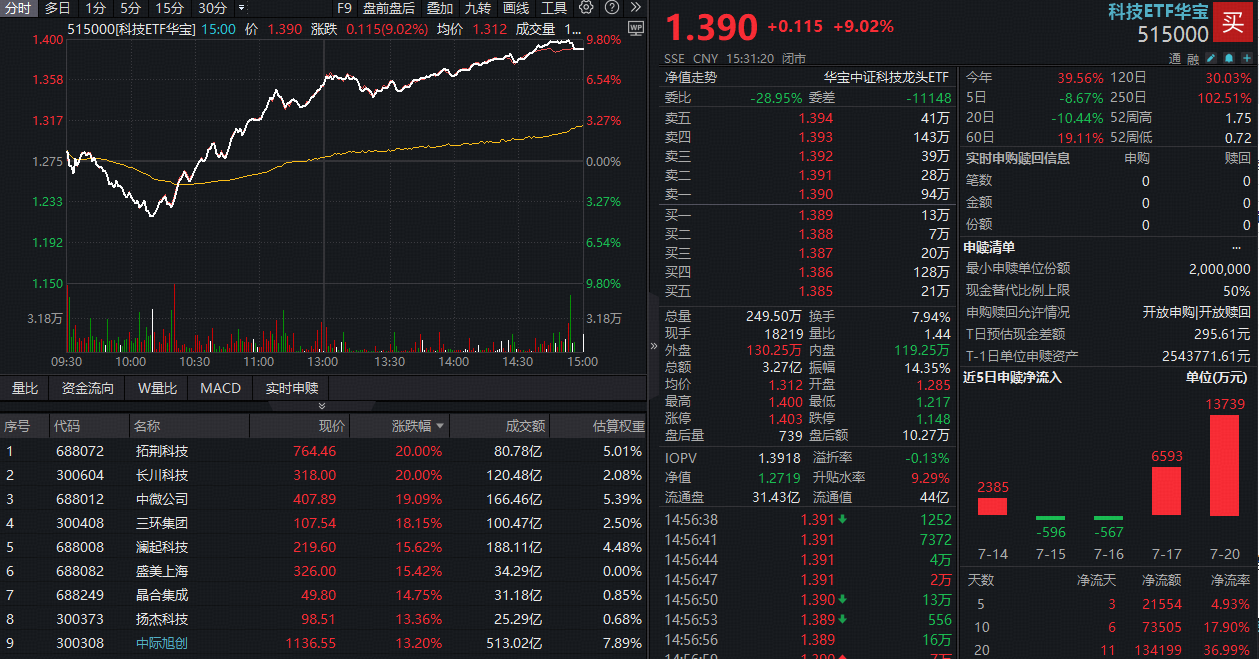The height and width of the screenshot is (659, 1259).
Task: Click the 融 margin marker
Action: coord(1193,58)
